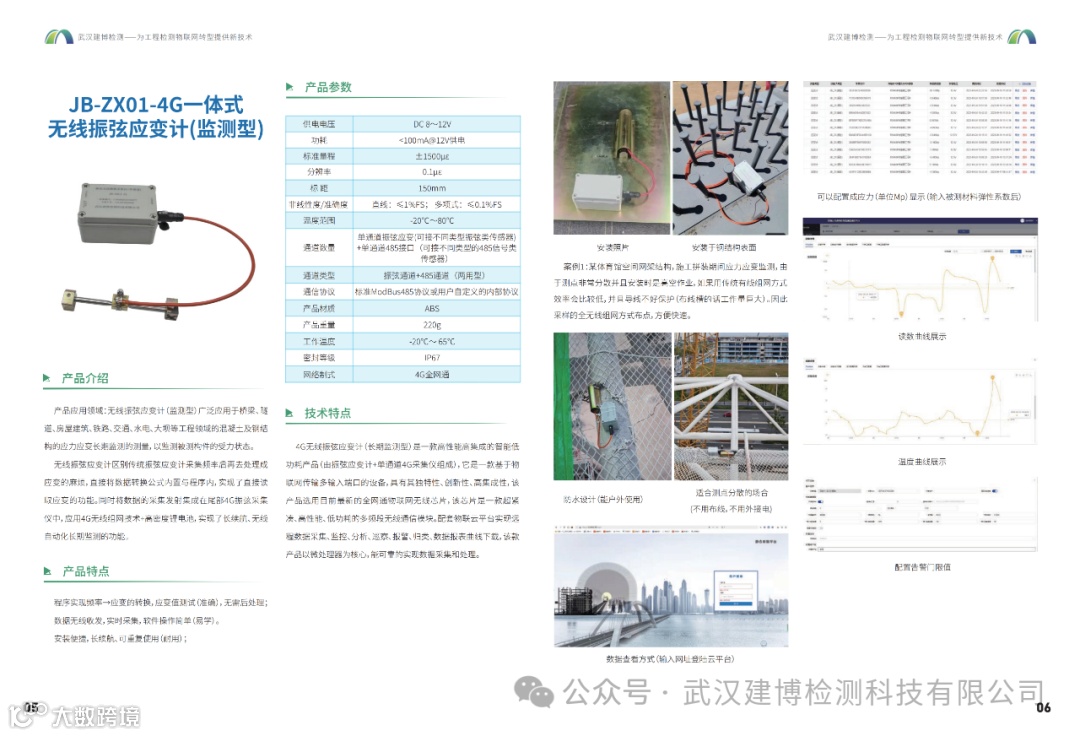The height and width of the screenshot is (736, 1080).
Task: Open the 配置告警门限值 settings screenshot
Action: [x=920, y=515]
